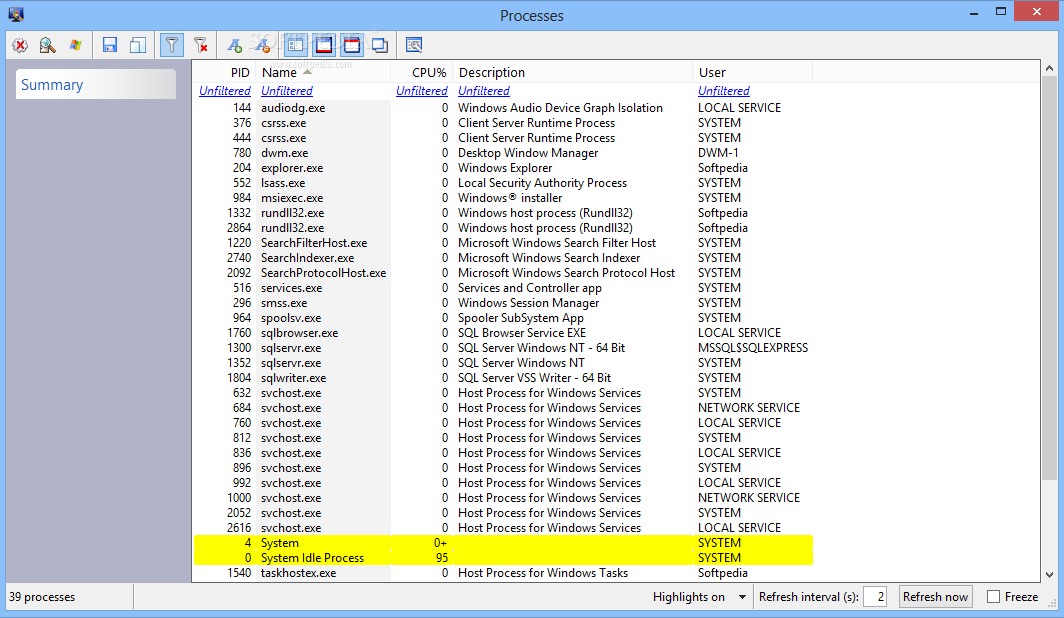Select the taskhostex.exe process row

[x=503, y=573]
